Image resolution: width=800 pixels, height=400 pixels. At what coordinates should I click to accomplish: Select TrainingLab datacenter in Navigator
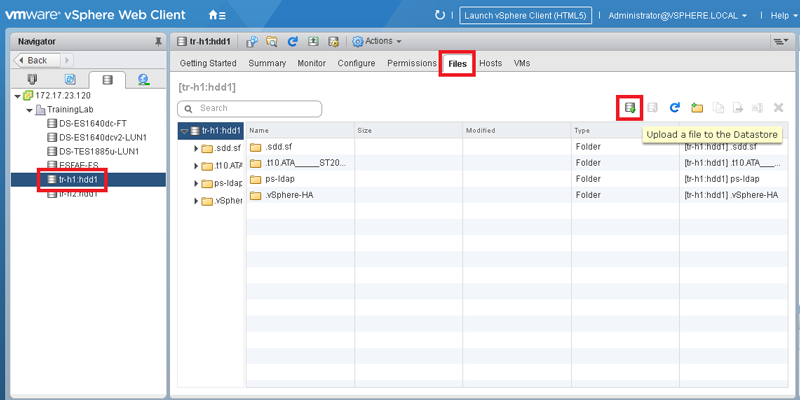click(x=64, y=110)
